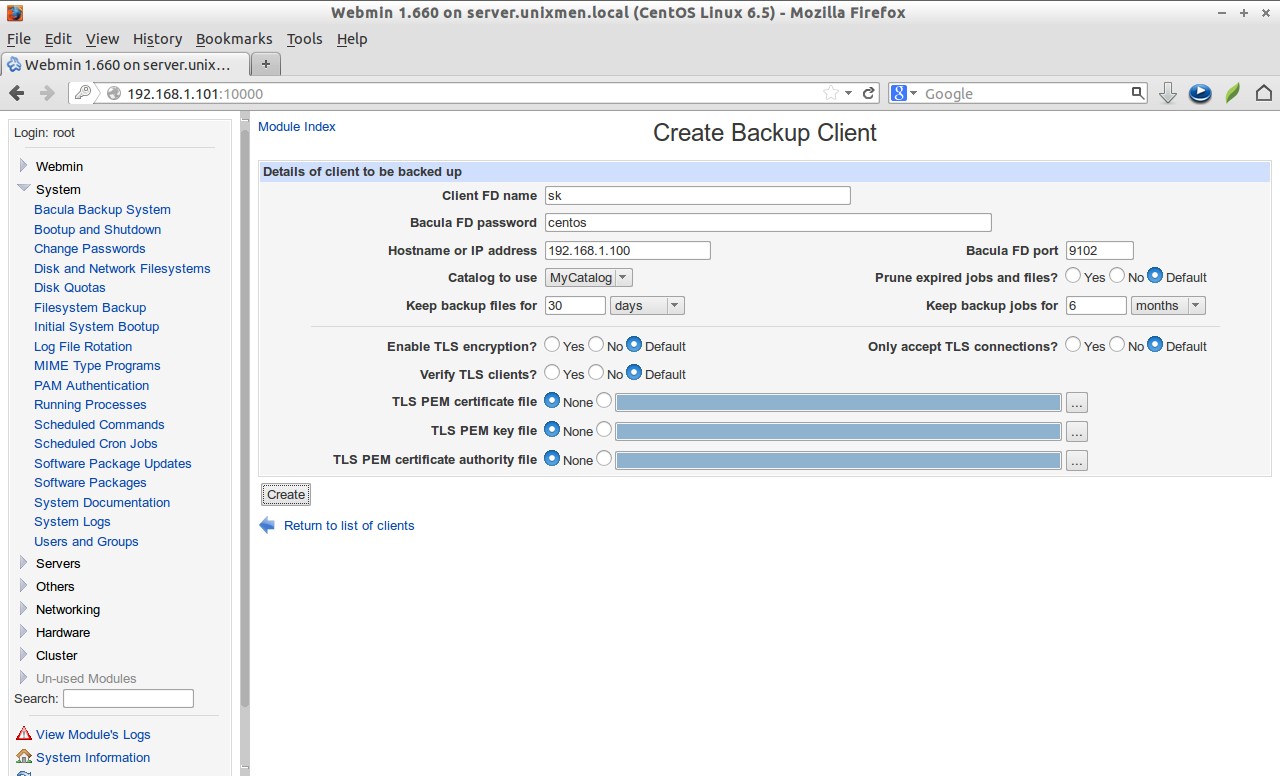The width and height of the screenshot is (1280, 776).
Task: Open the Help menu
Action: (x=352, y=39)
